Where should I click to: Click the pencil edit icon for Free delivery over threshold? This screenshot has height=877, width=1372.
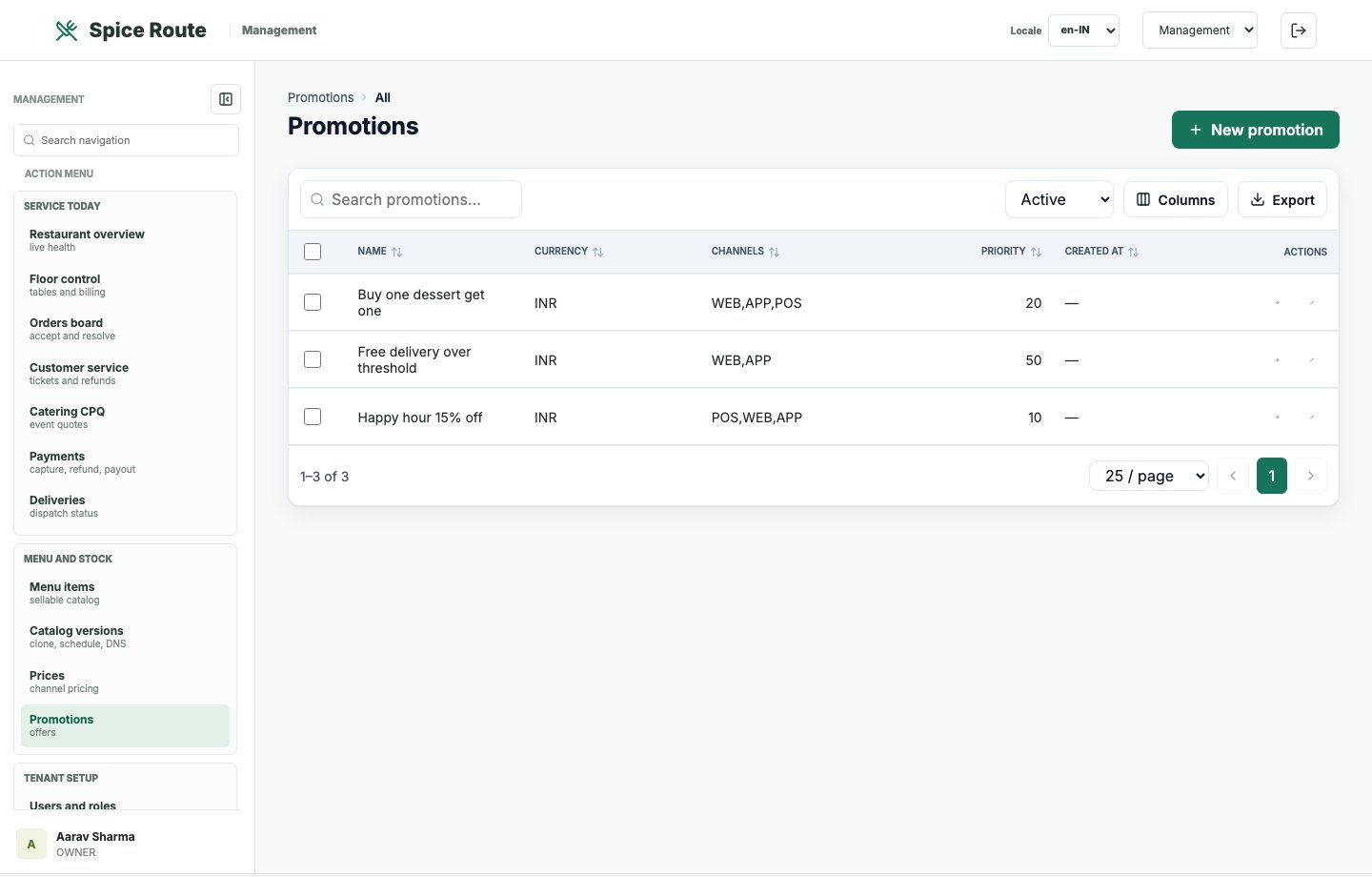pos(1312,360)
